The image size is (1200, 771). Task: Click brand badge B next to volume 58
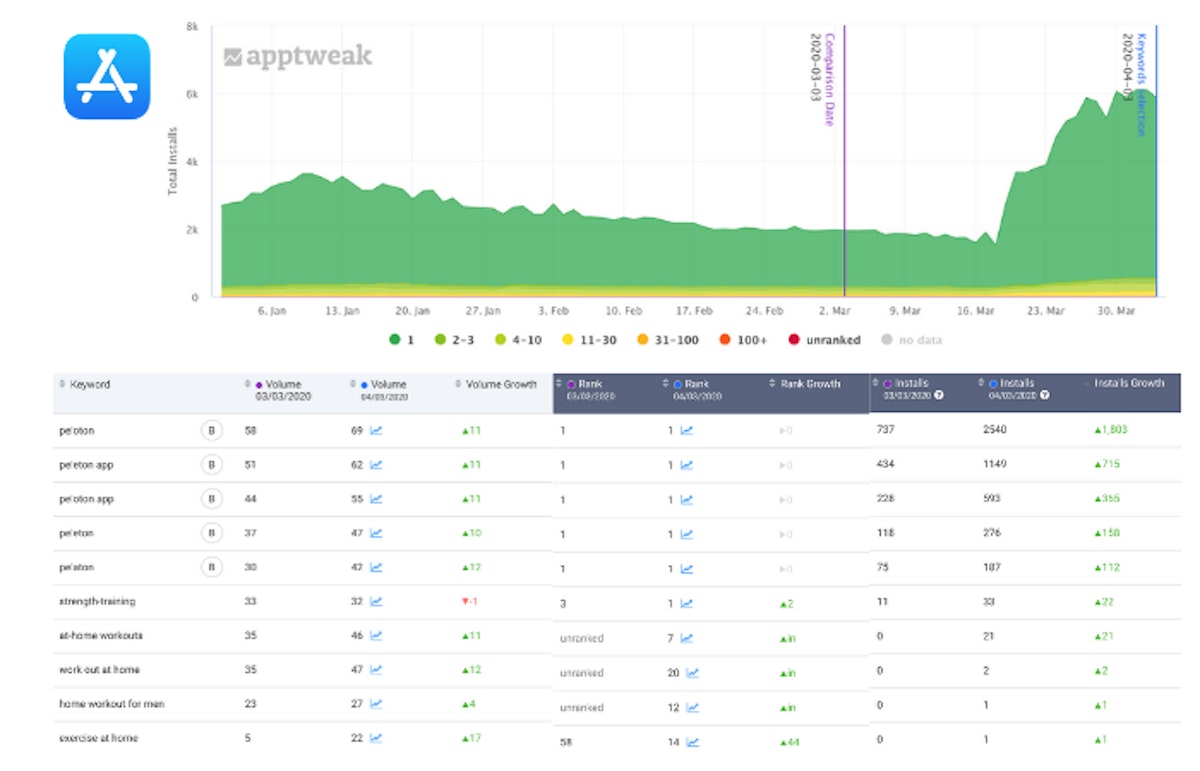click(x=211, y=431)
